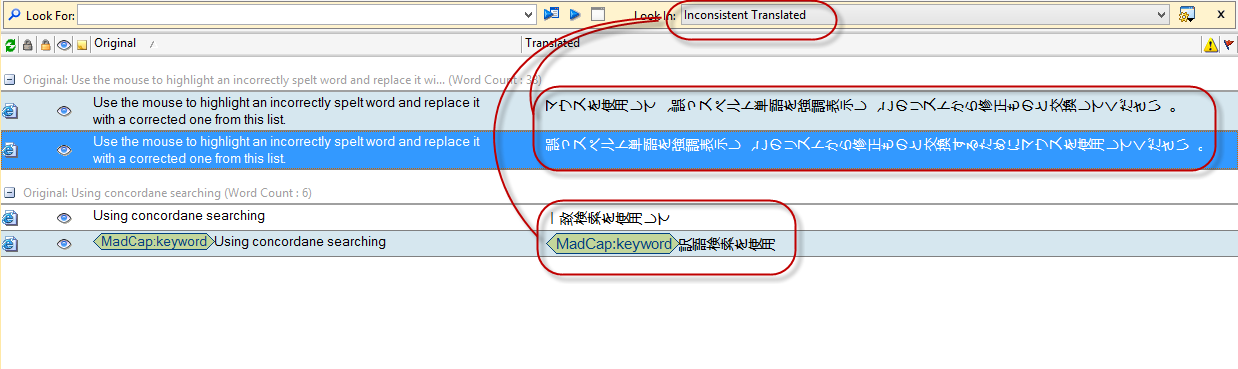This screenshot has width=1238, height=369.
Task: Click the Japanese translation in the first row
Action: [x=864, y=105]
